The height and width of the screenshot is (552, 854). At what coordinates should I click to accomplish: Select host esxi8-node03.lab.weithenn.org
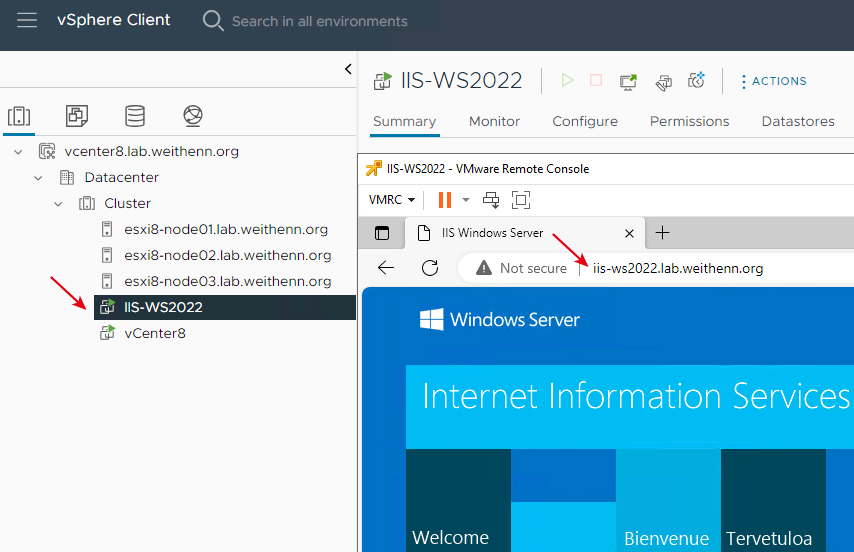(x=228, y=281)
